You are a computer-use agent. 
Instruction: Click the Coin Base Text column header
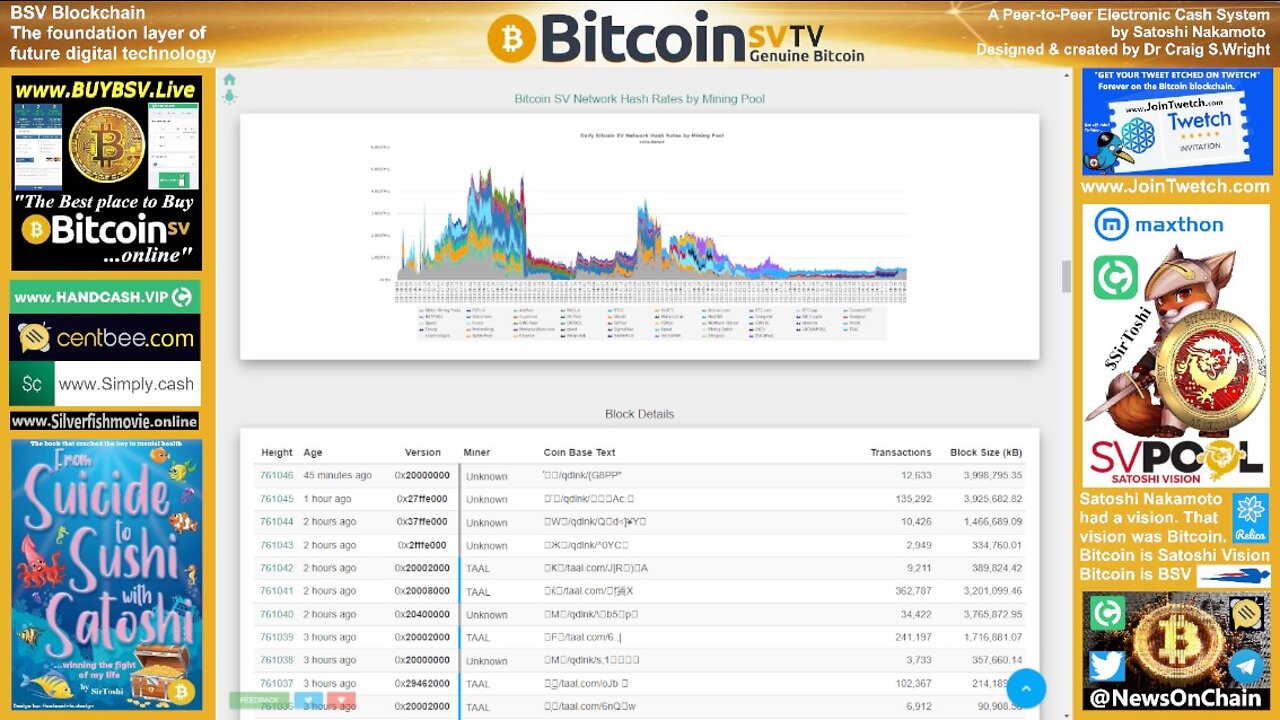(x=580, y=452)
